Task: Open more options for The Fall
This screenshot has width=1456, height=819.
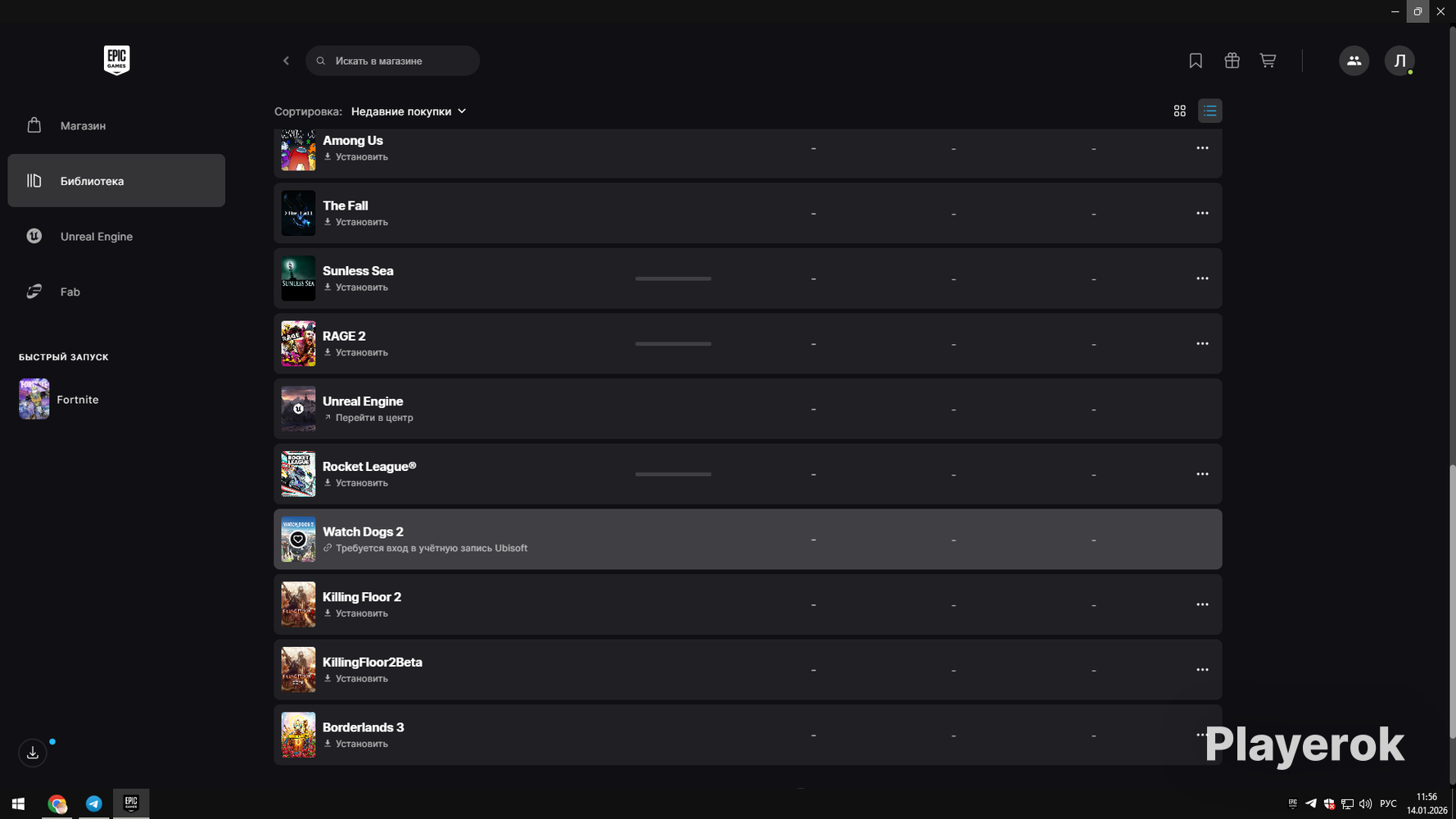Action: point(1202,213)
